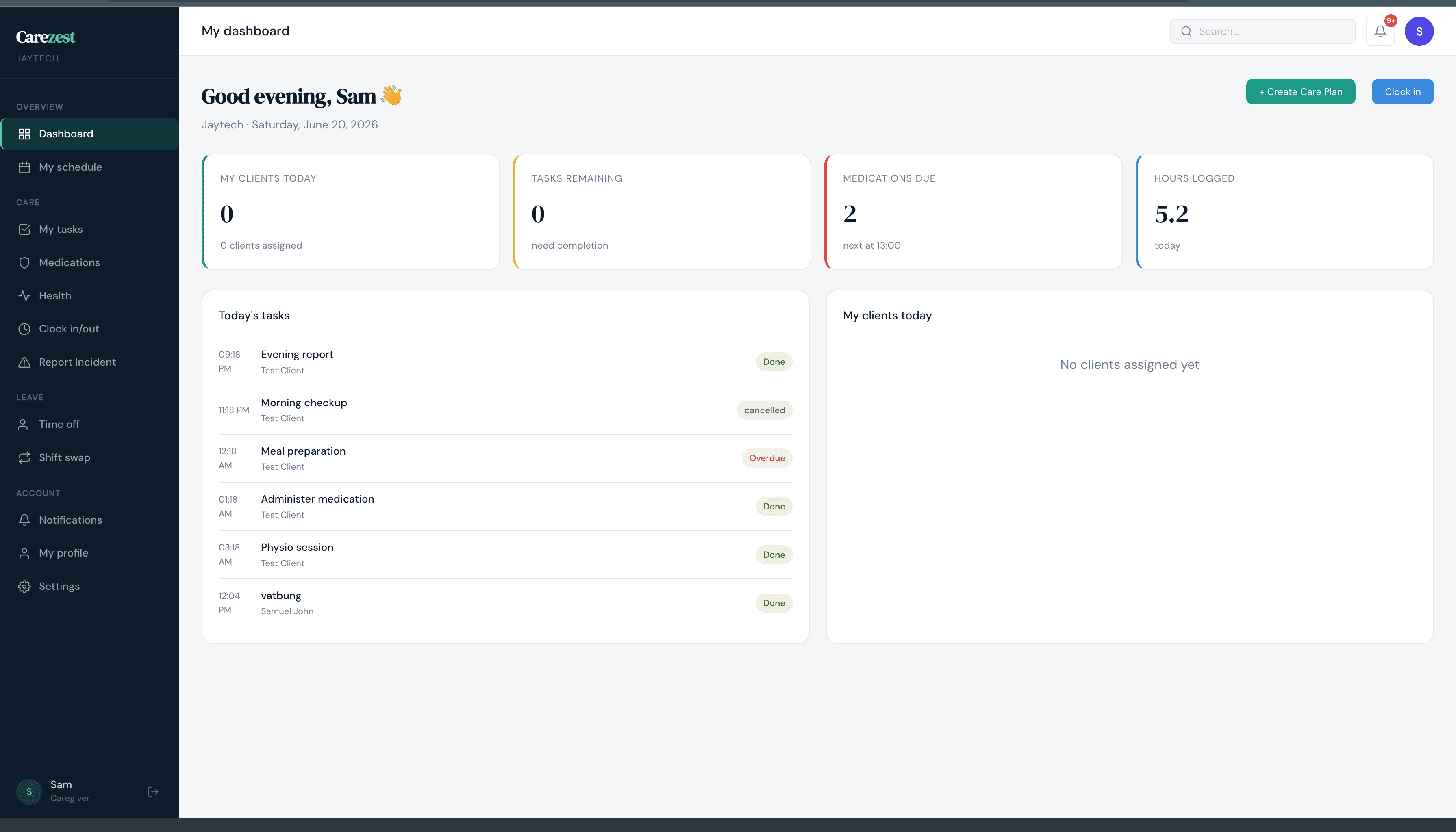Image resolution: width=1456 pixels, height=832 pixels.
Task: Click the My Clients Today card
Action: [x=350, y=211]
